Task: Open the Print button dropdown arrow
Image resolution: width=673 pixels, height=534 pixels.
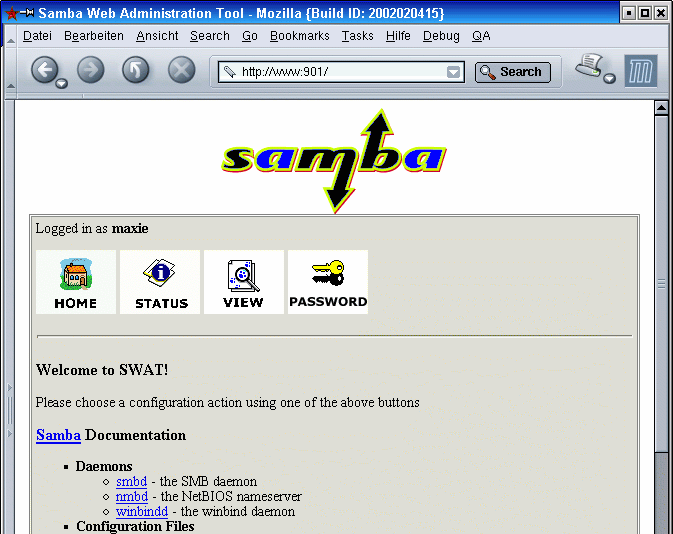Action: (x=609, y=78)
